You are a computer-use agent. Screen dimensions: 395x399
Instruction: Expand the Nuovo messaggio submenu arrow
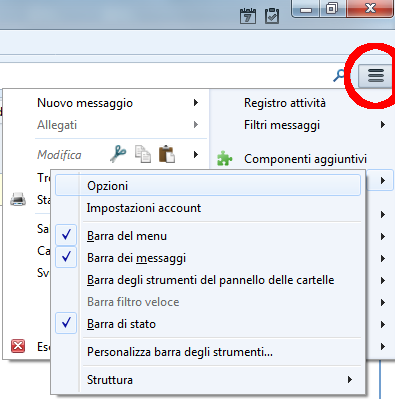[196, 103]
